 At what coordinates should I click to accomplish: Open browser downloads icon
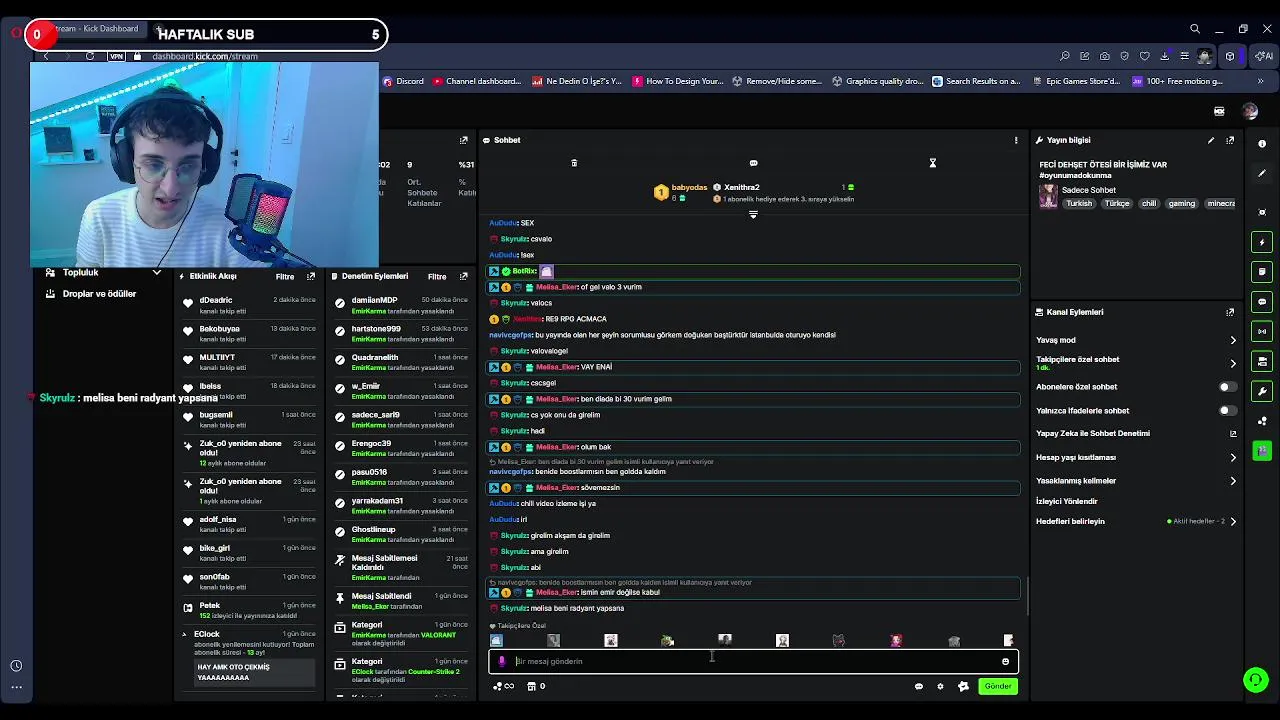tap(1164, 56)
